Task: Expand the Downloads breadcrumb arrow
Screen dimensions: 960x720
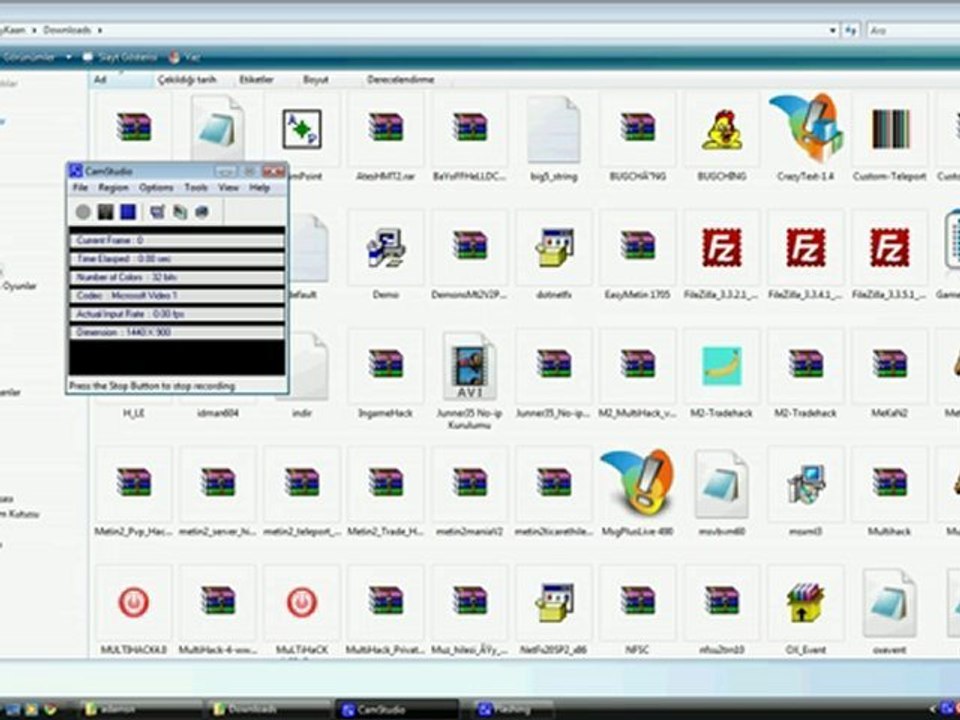Action: [99, 31]
